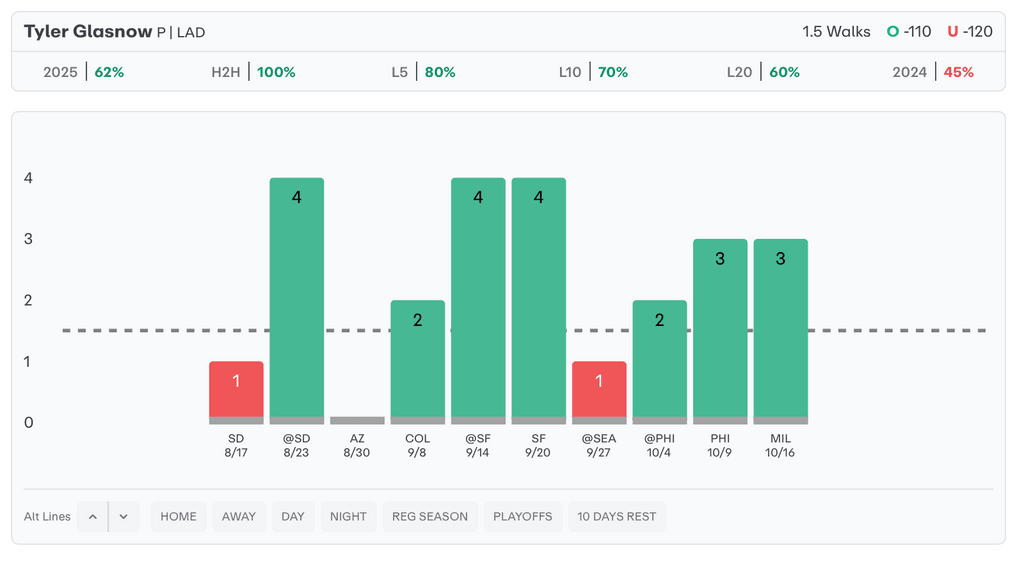Enable the DAY games filter
The height and width of the screenshot is (561, 1024).
[293, 517]
